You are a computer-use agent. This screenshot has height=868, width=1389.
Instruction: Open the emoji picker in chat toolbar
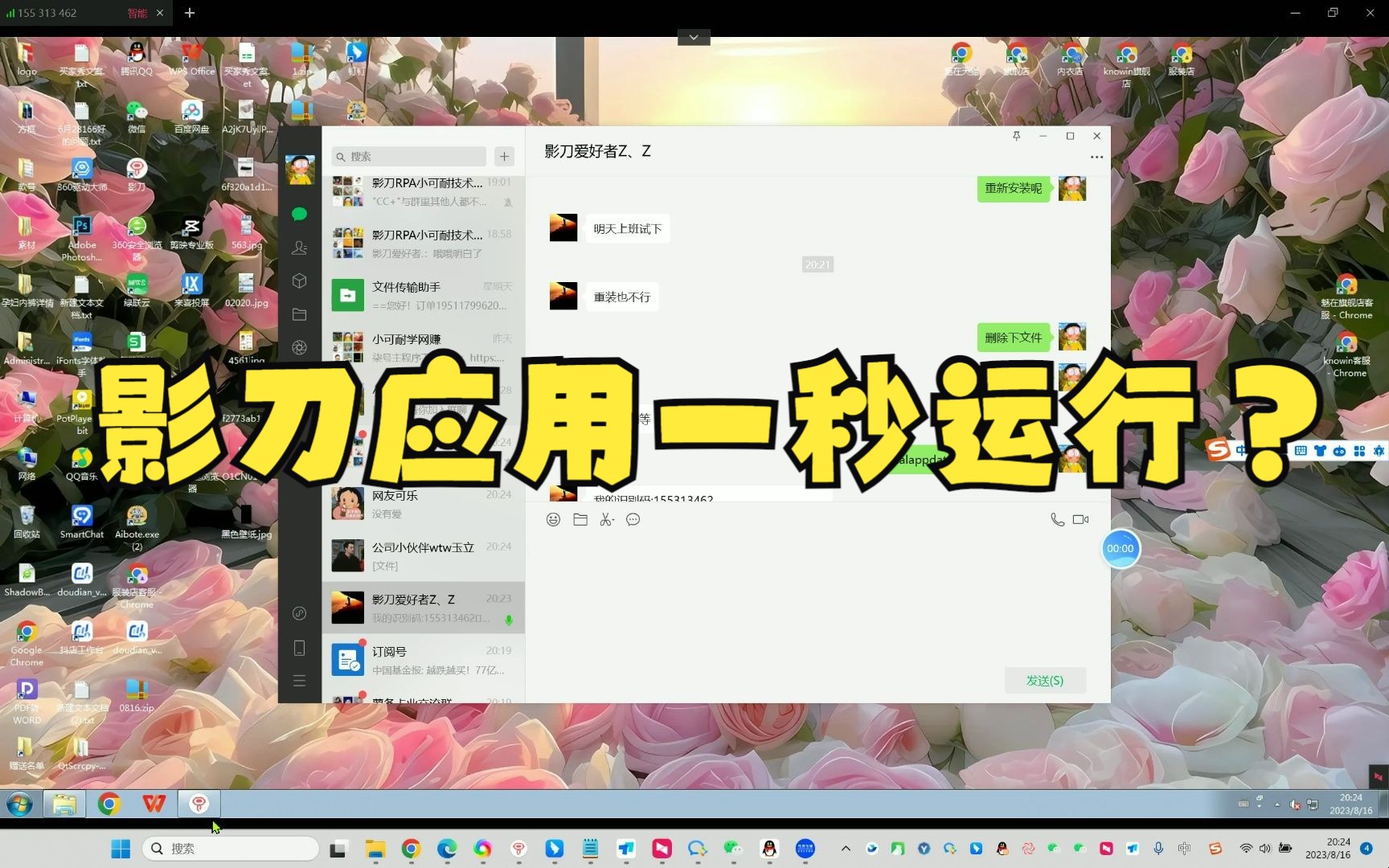pos(553,519)
